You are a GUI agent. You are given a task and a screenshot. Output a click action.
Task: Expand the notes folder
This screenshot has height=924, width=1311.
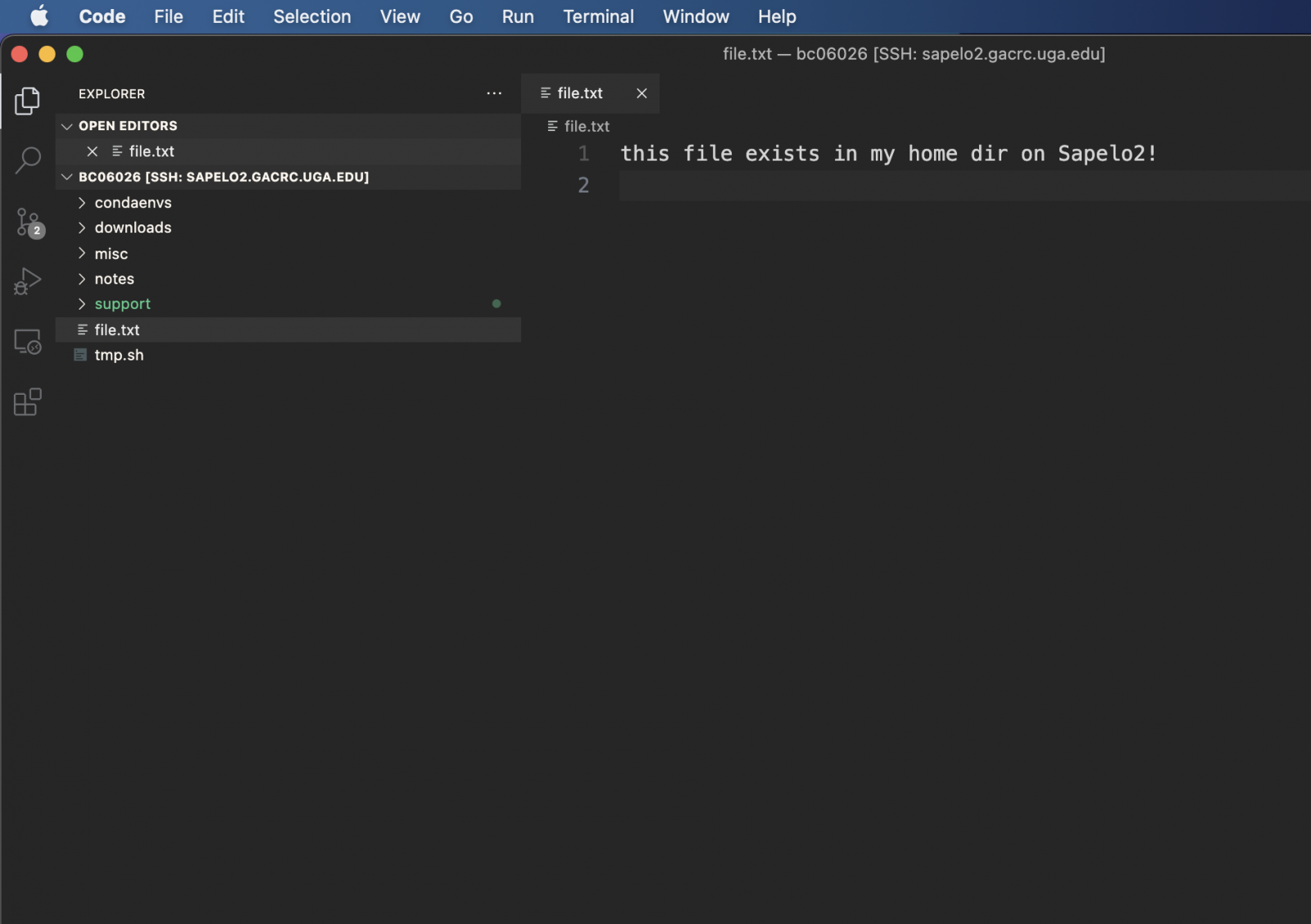[x=82, y=279]
